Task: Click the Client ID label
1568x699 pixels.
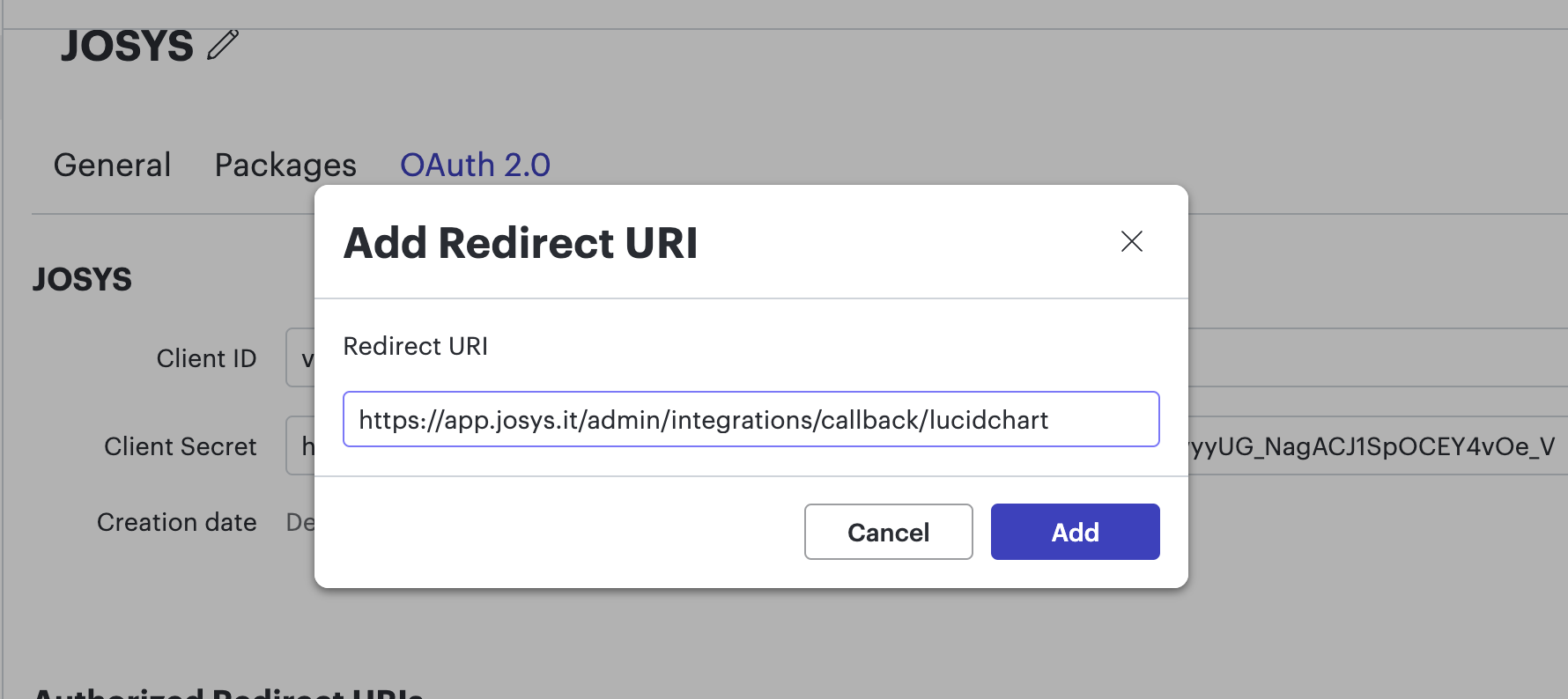Action: click(x=206, y=358)
